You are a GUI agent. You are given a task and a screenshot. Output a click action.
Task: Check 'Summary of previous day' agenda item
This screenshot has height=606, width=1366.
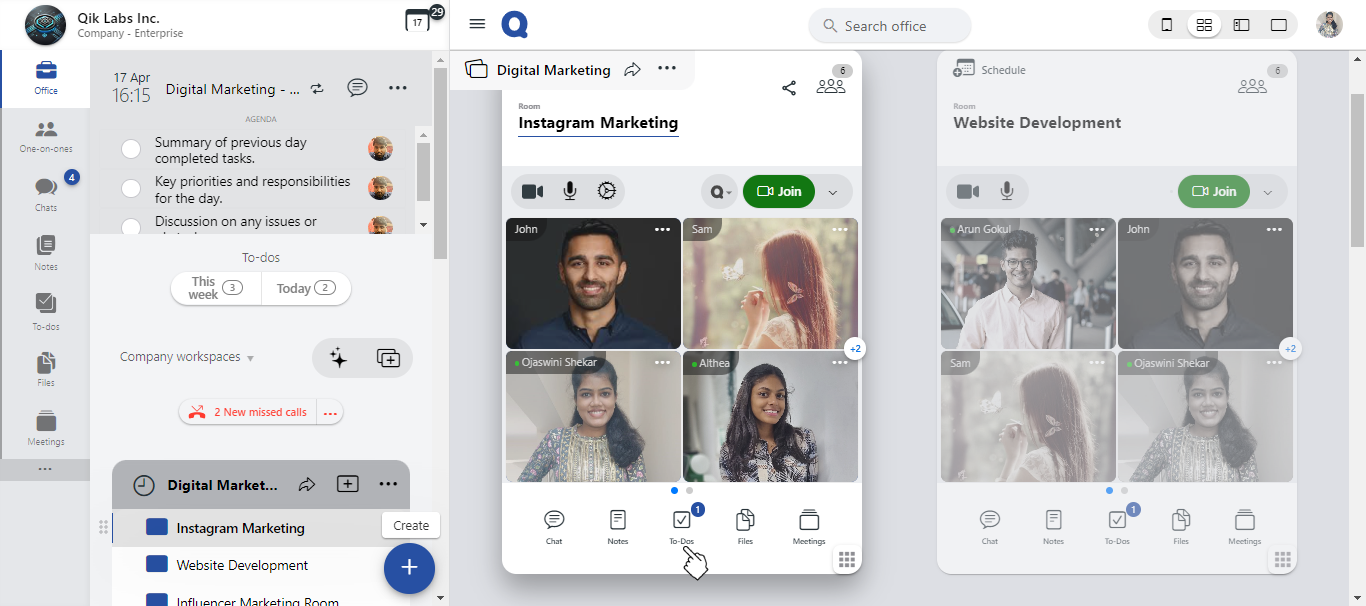[x=131, y=150]
